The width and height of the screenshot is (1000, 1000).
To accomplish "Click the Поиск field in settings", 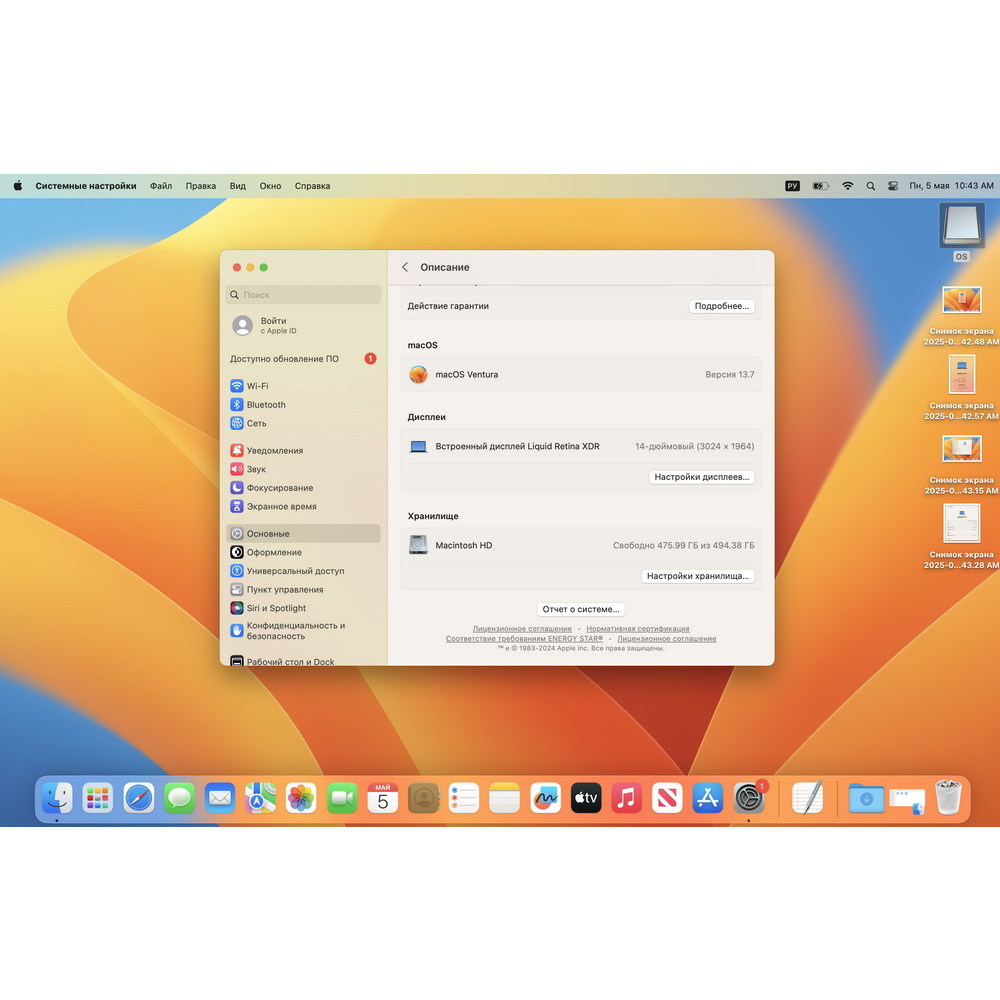I will tap(304, 295).
